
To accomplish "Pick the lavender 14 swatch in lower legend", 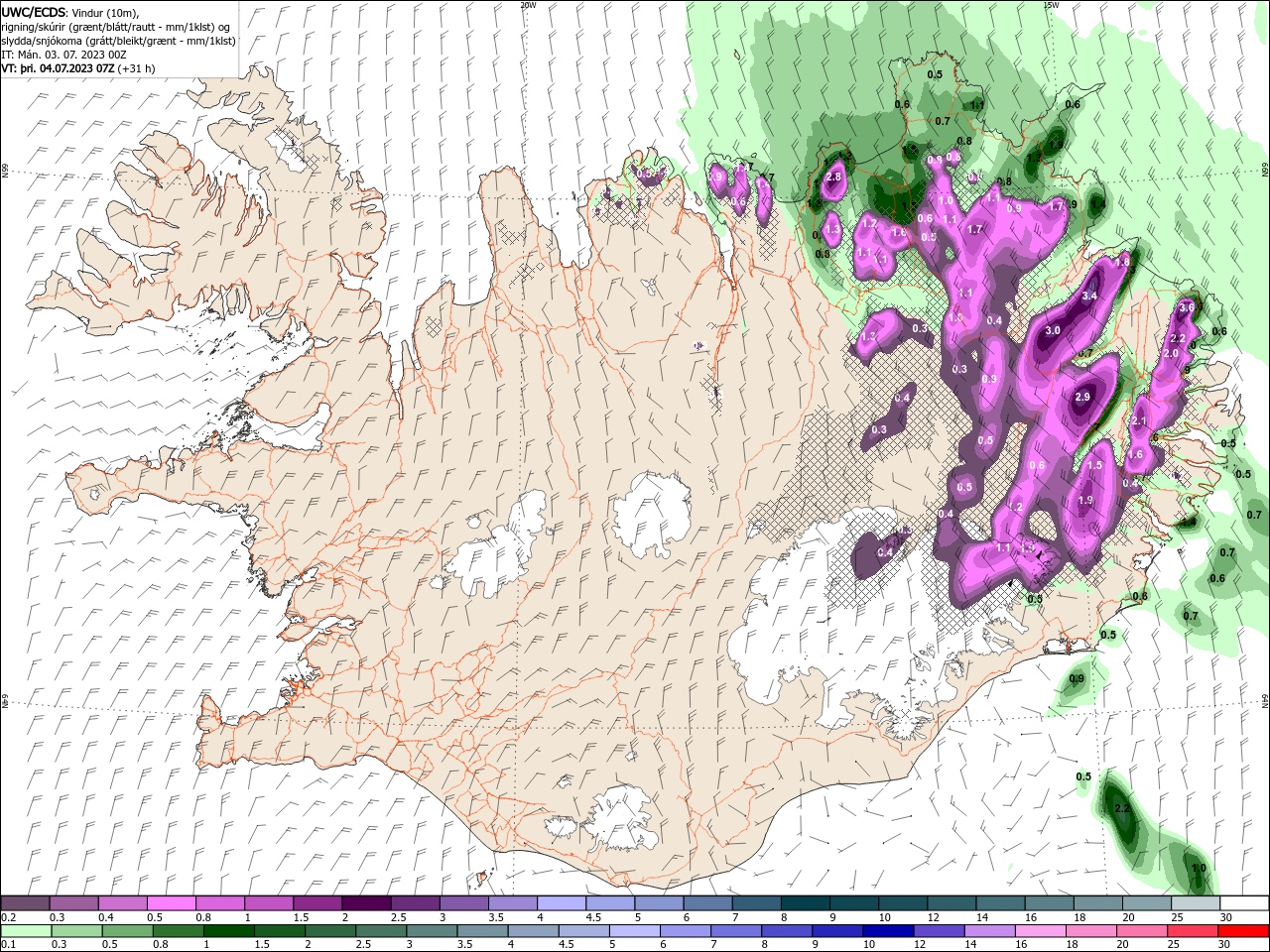I will (989, 931).
